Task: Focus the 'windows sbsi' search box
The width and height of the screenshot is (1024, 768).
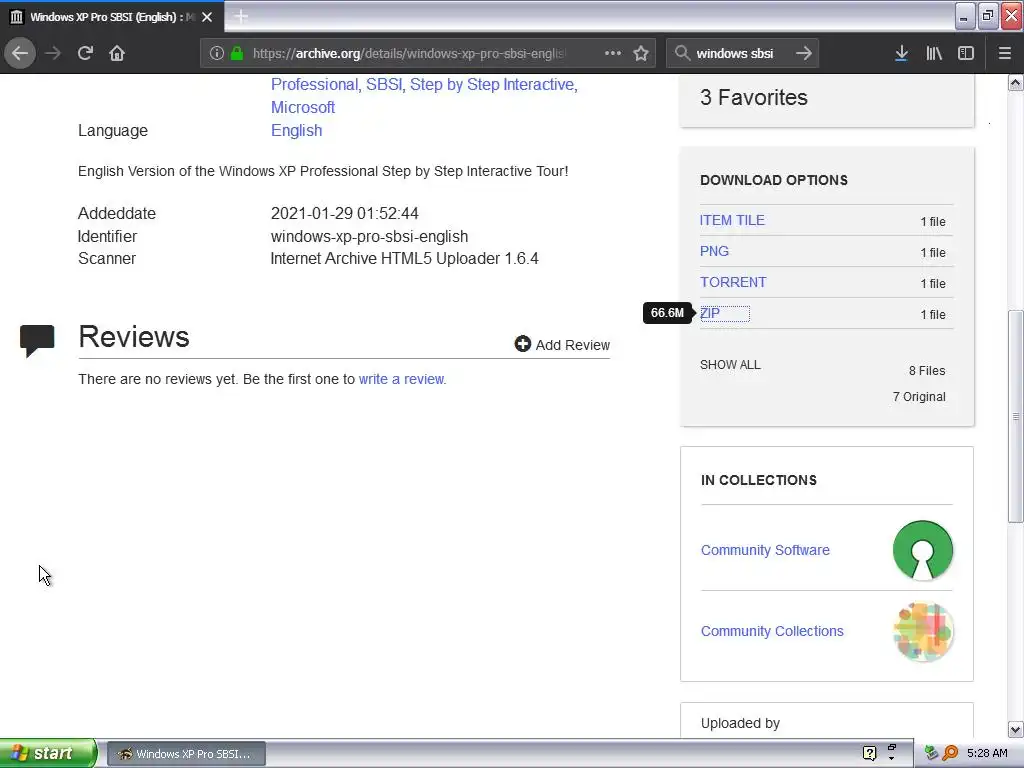Action: (x=735, y=53)
